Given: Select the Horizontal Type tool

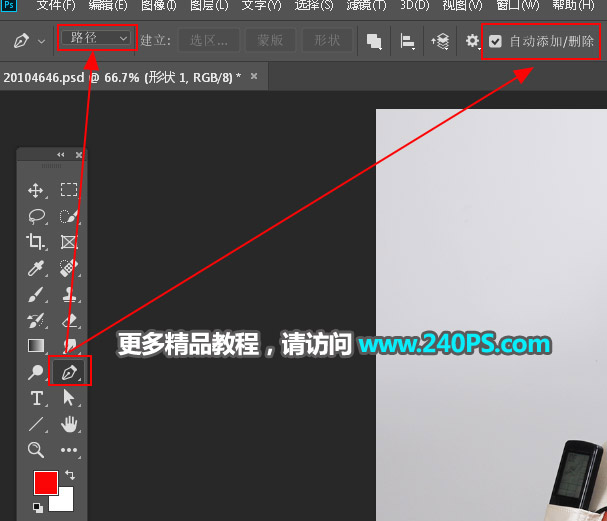Looking at the screenshot, I should [x=37, y=398].
